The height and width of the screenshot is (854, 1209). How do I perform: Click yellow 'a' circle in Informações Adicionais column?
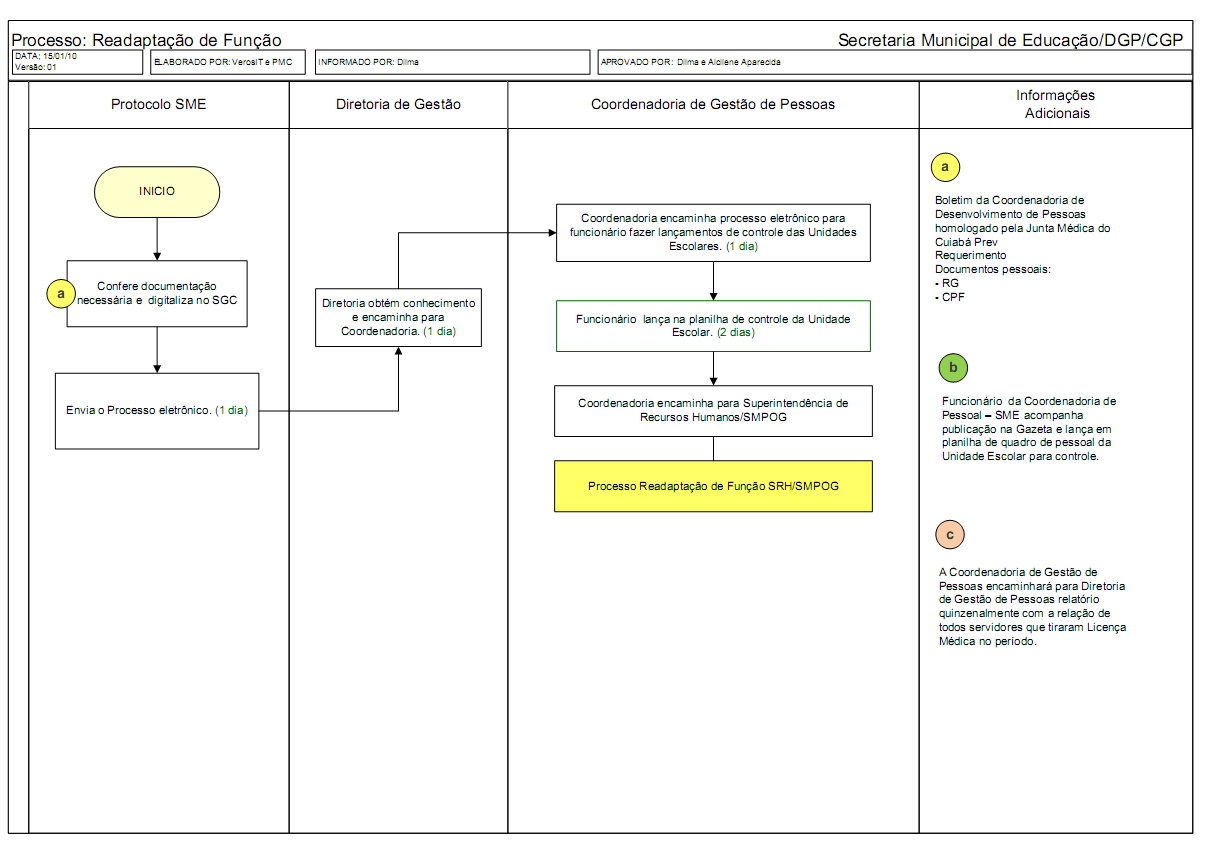click(x=945, y=167)
